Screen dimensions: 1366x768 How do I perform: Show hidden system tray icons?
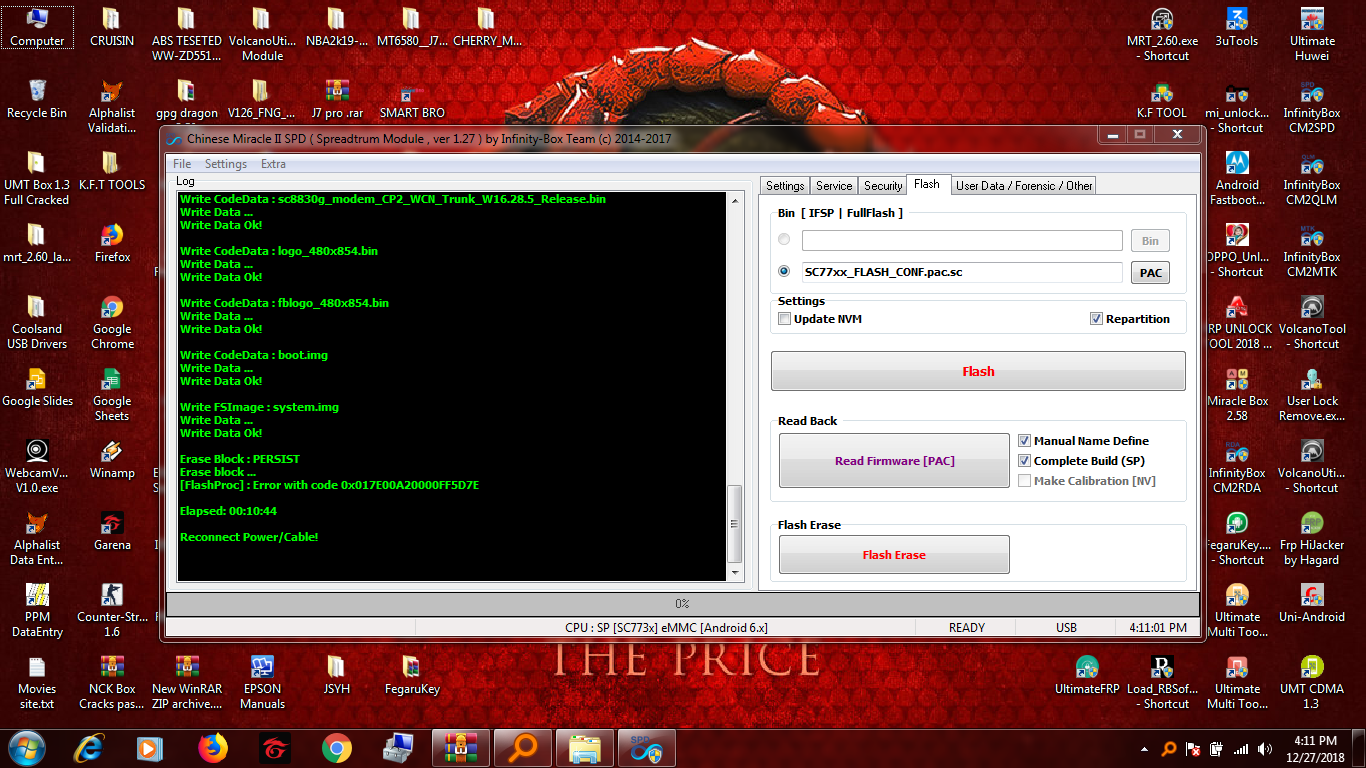1145,749
